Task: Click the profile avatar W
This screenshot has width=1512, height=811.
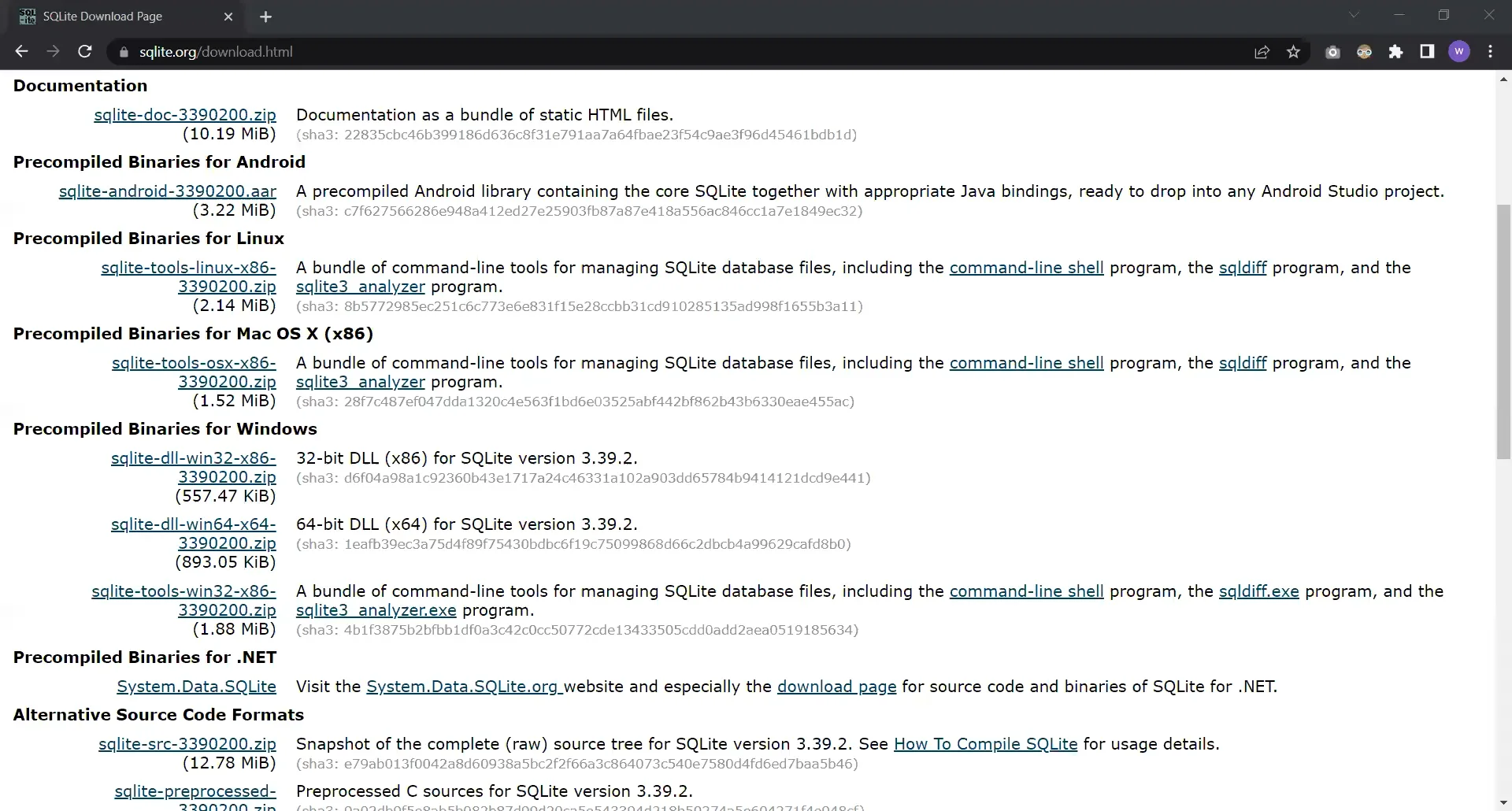Action: click(1460, 51)
